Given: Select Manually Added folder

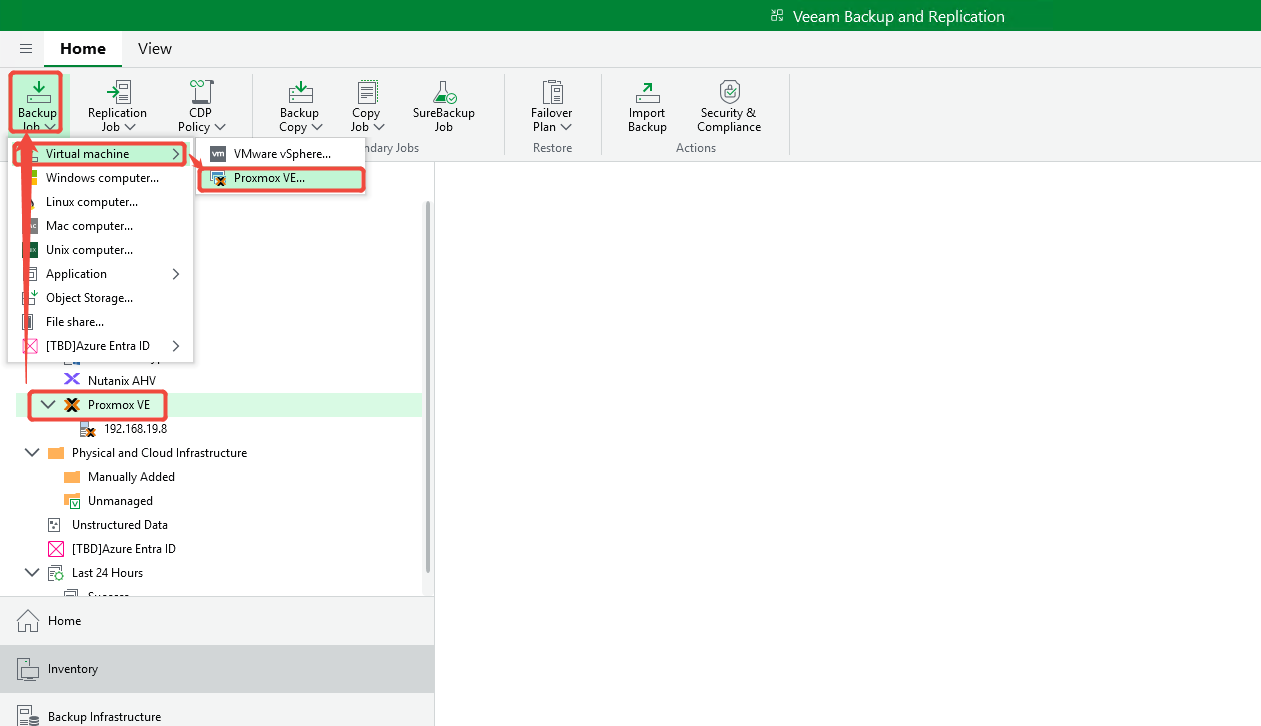Looking at the screenshot, I should click(x=131, y=477).
